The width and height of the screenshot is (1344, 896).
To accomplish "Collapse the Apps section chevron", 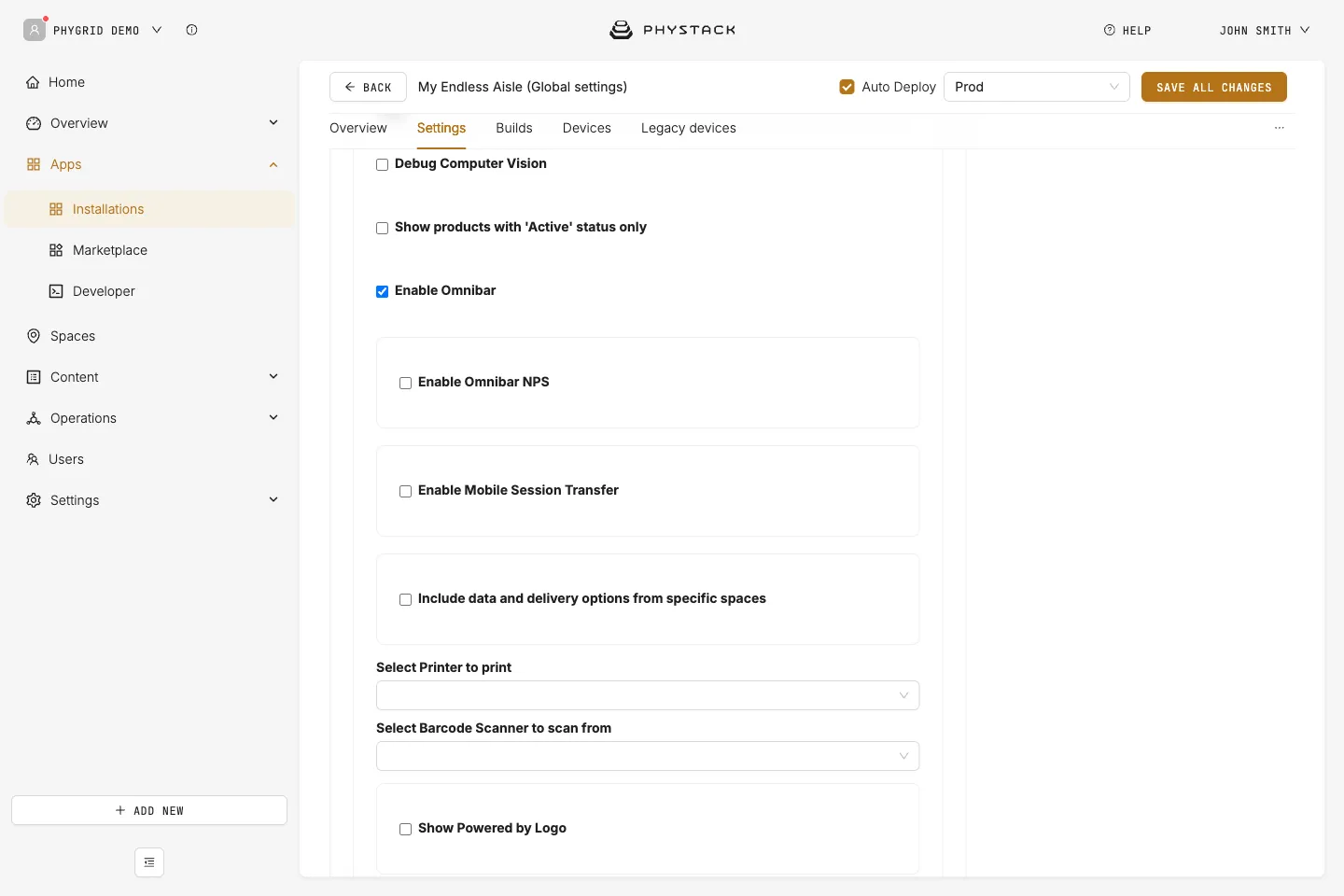I will pos(273,164).
